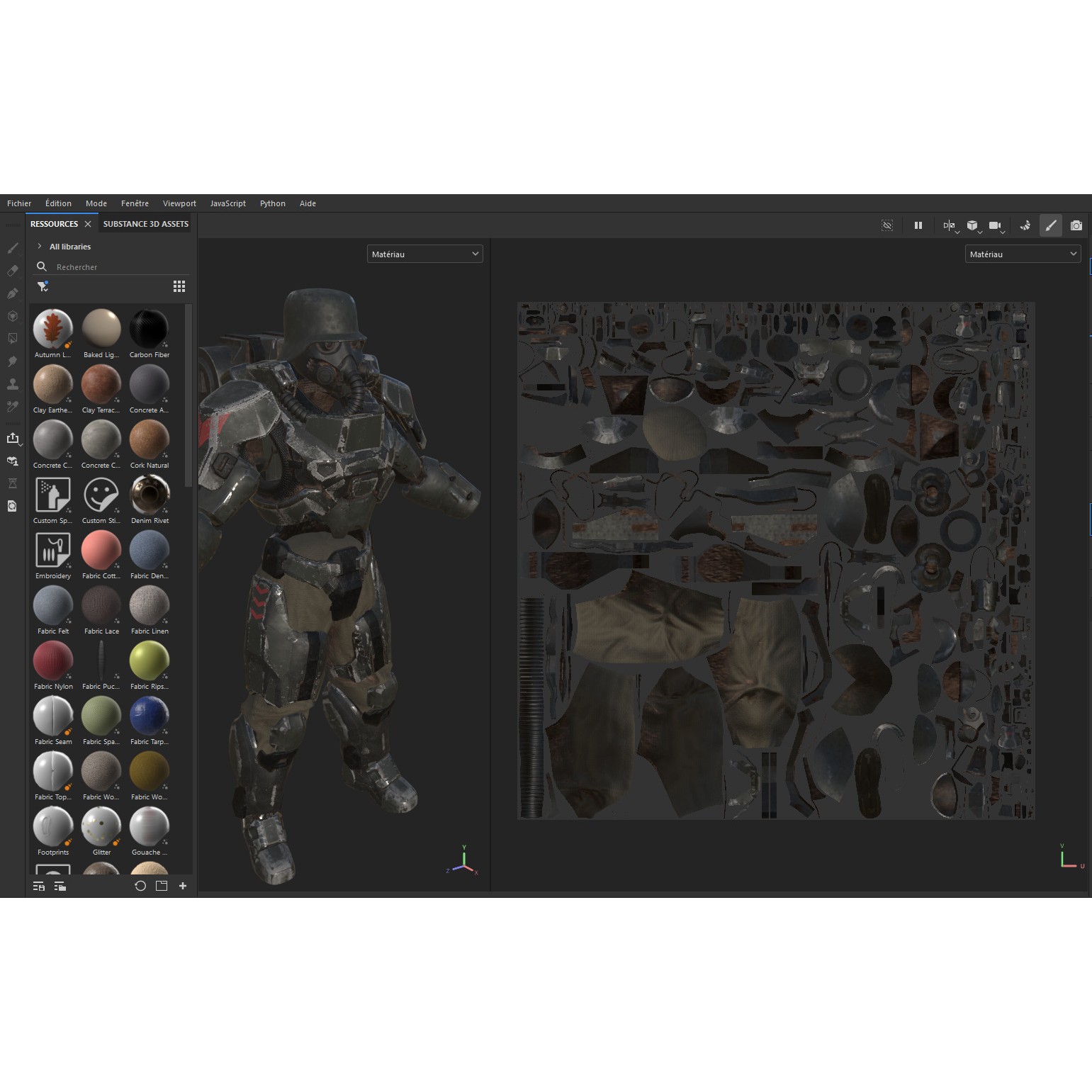Select the Glitter material
Screen dimensions: 1092x1092
coord(101,831)
